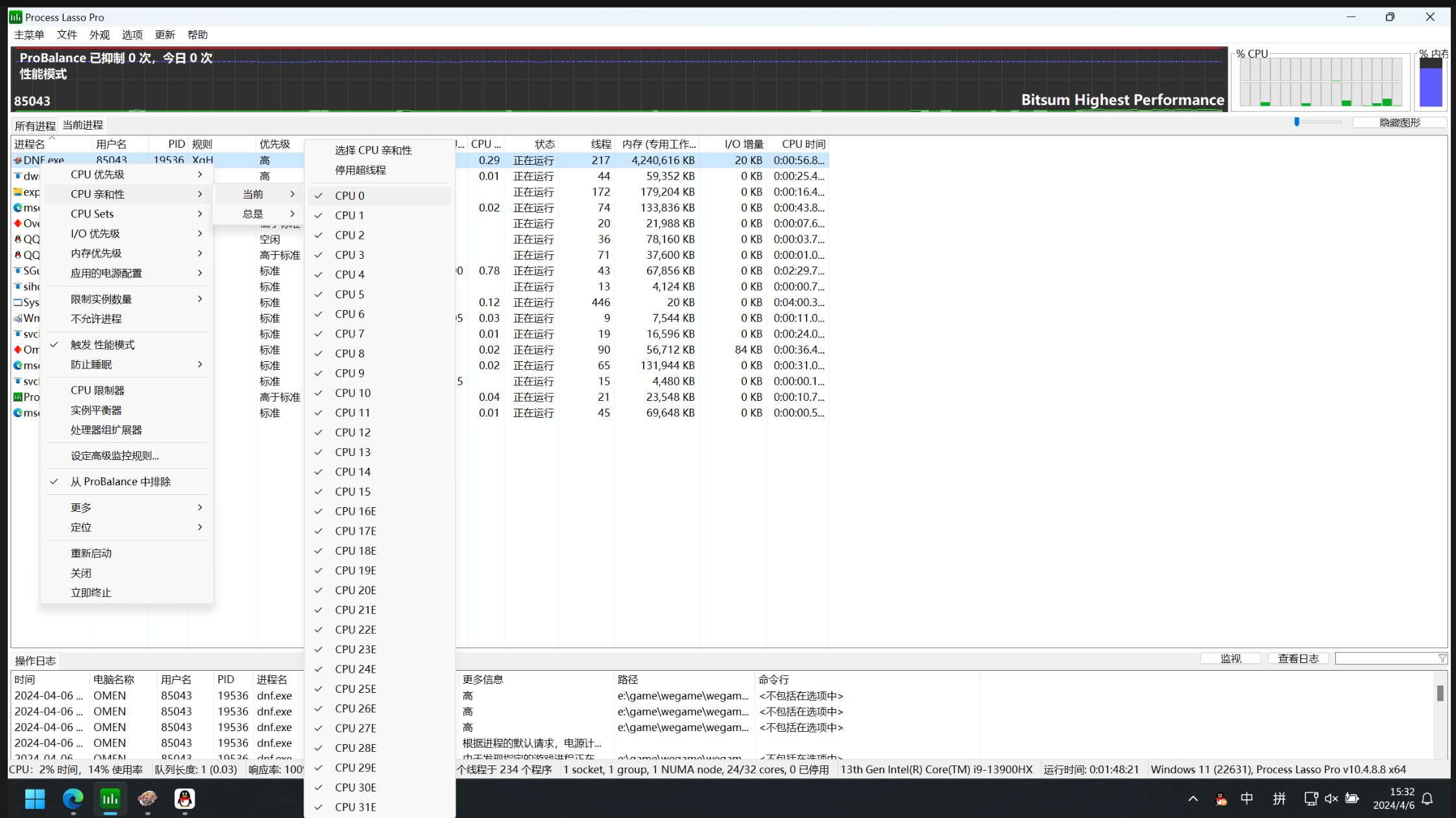Expand the CPU 优先级 submenu
1456x818 pixels.
(x=127, y=174)
